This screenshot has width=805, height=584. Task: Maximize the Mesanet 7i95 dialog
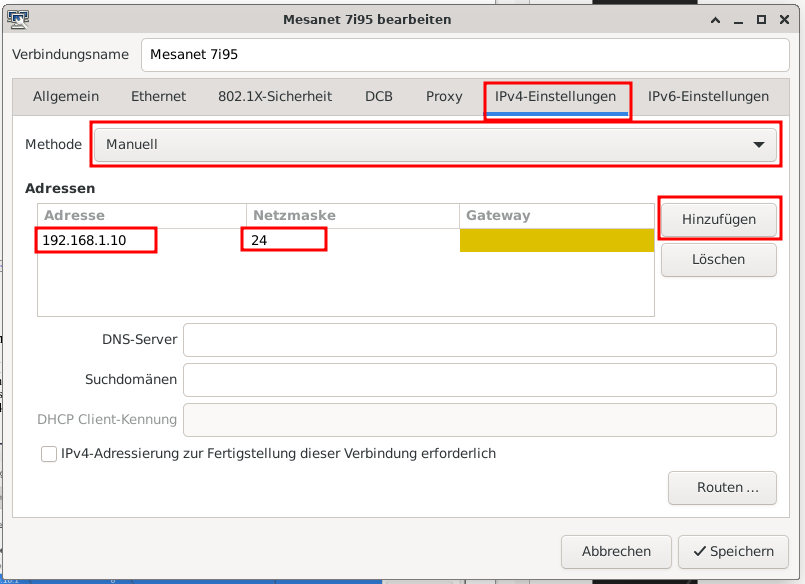pyautogui.click(x=761, y=20)
